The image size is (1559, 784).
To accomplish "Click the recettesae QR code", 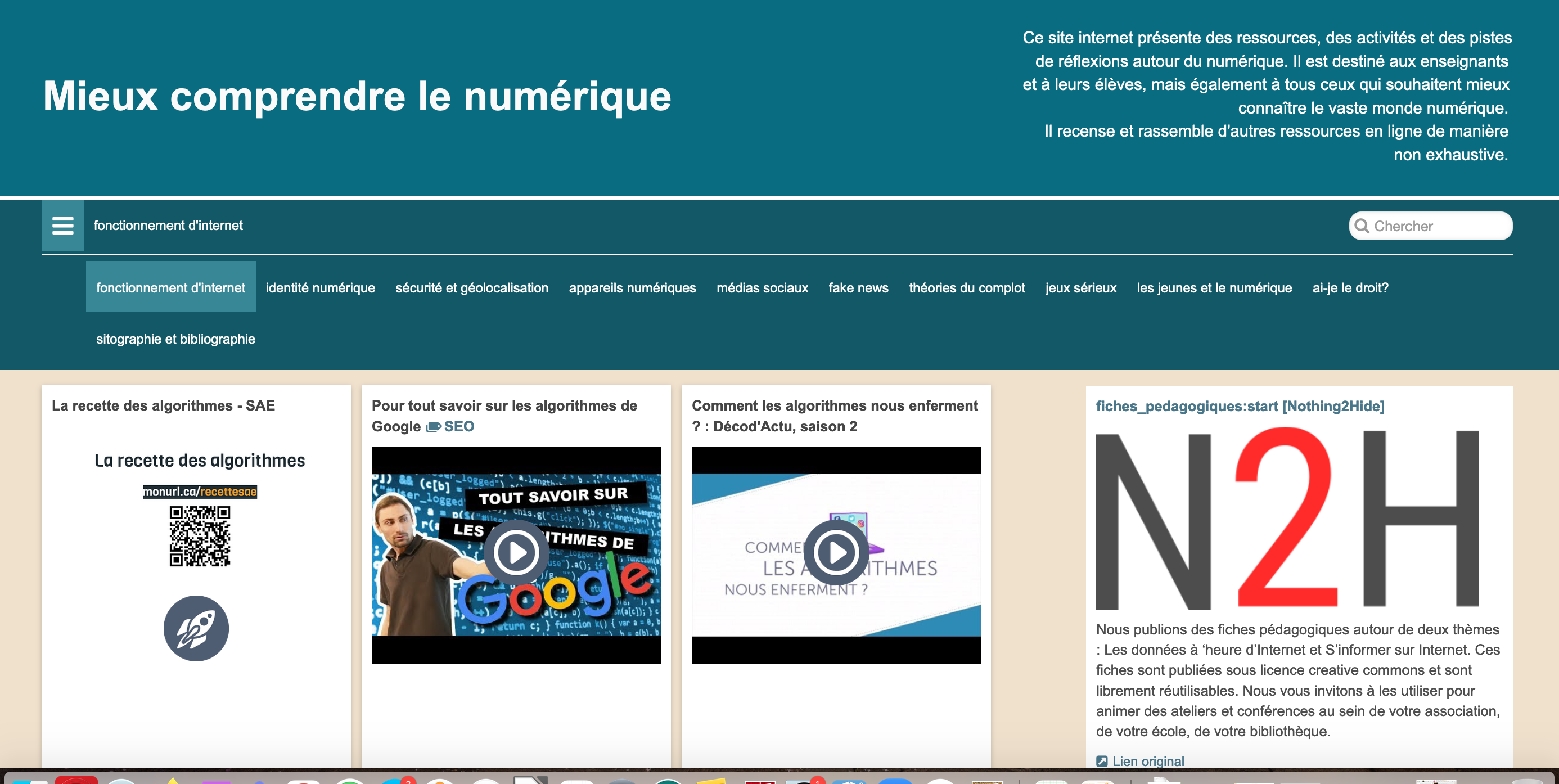I will (x=200, y=537).
